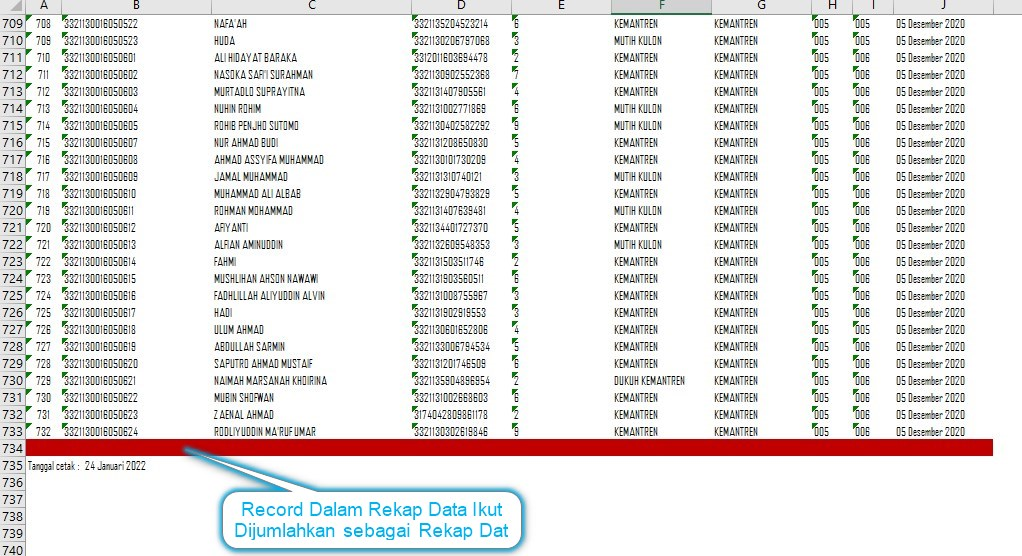Click AHMAD ASSYIFA MUHAMMAD cell

click(312, 160)
